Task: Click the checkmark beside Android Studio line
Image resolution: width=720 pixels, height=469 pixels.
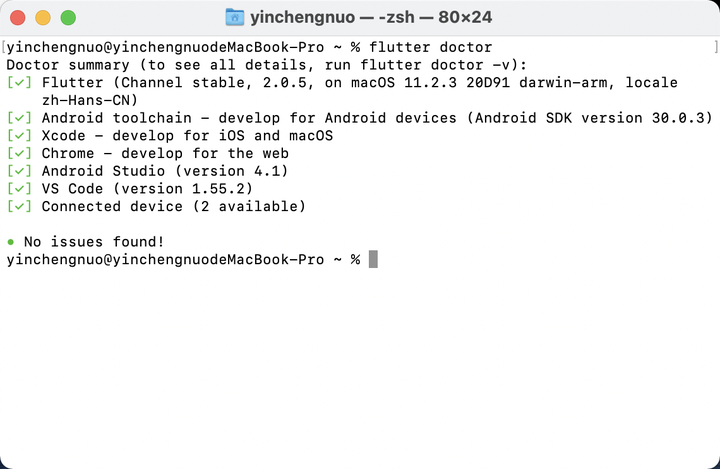Action: [x=19, y=171]
